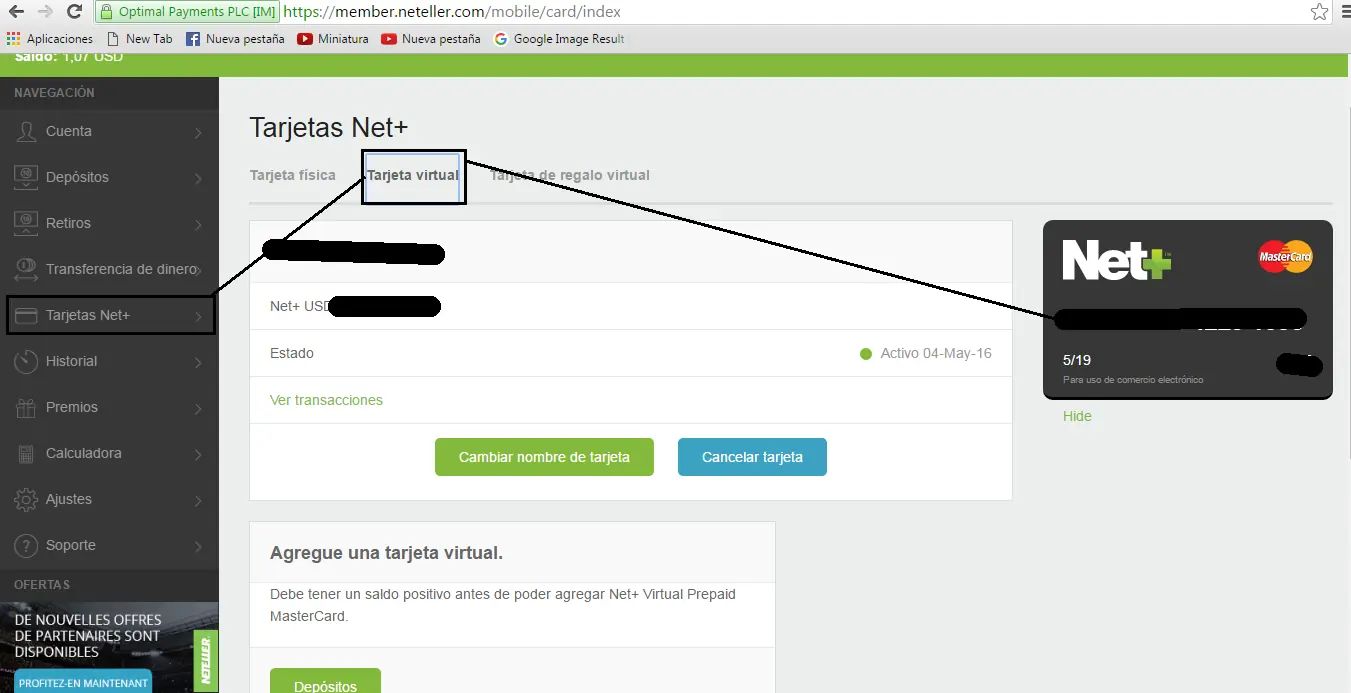Viewport: 1351px width, 693px height.
Task: Click the Activo 04-May-16 status text
Action: [x=936, y=354]
